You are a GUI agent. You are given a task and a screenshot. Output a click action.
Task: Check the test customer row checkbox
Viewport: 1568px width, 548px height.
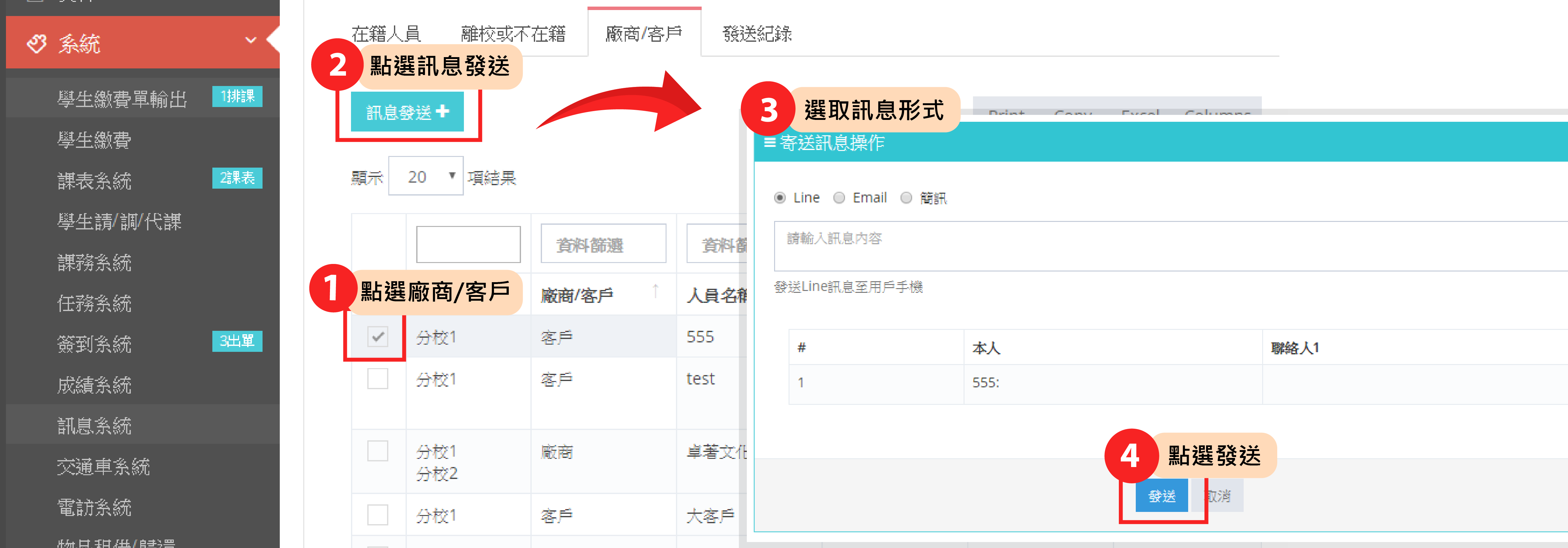377,379
